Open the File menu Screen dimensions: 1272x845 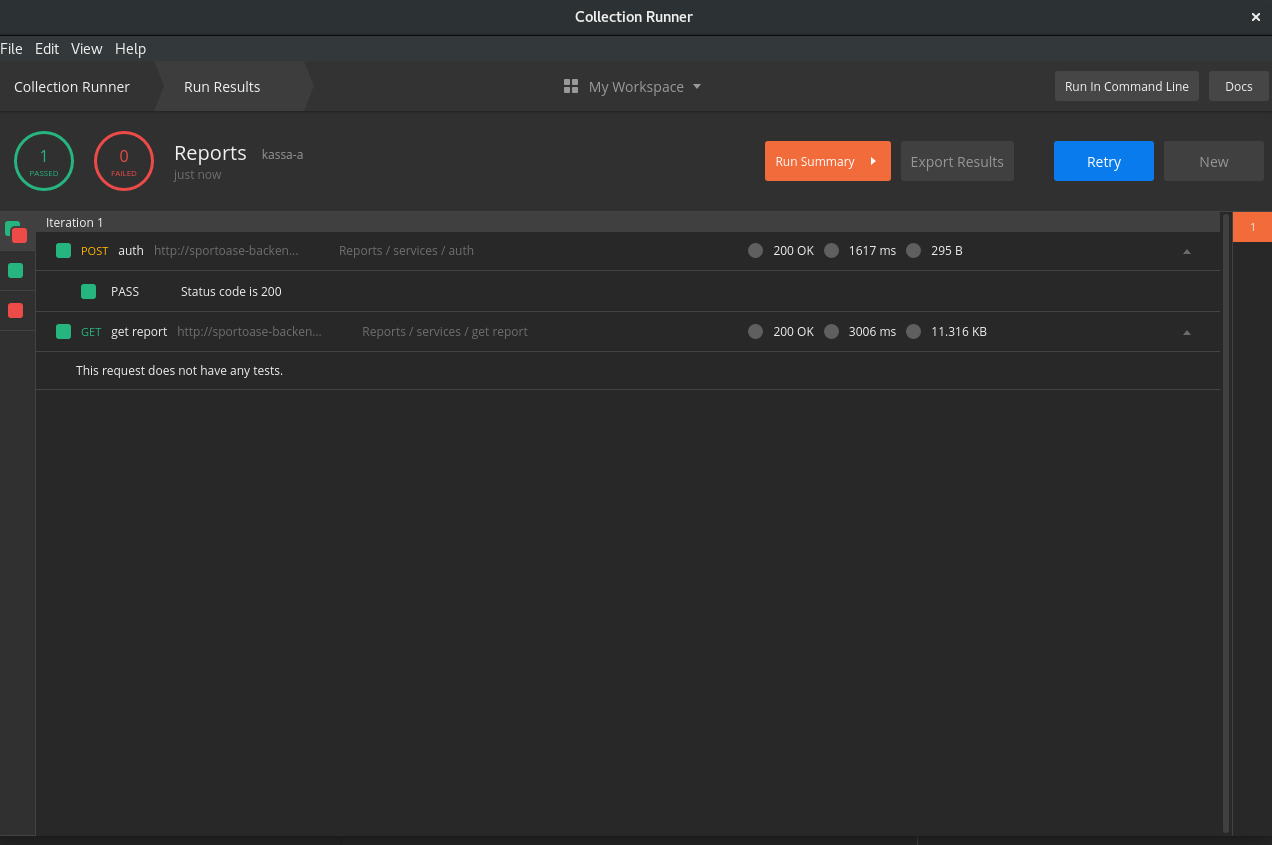point(11,48)
